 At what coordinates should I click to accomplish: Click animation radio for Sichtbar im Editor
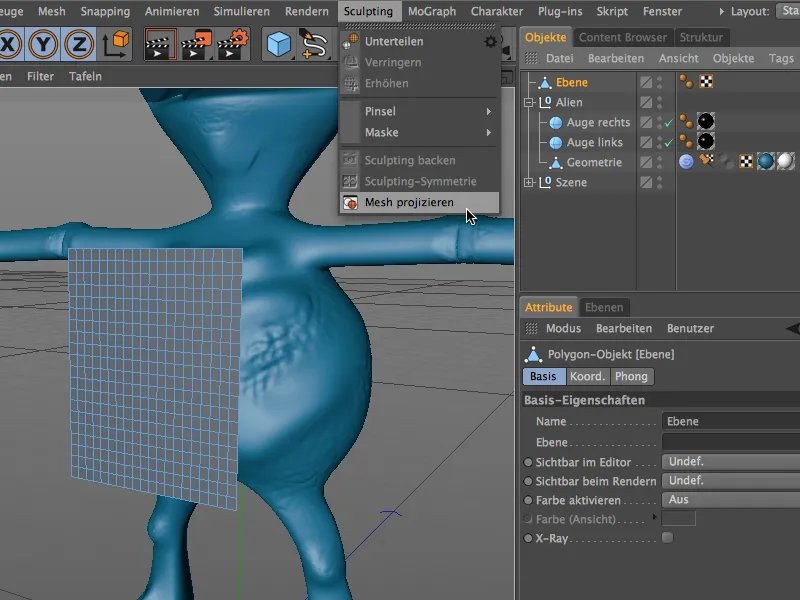[x=528, y=462]
